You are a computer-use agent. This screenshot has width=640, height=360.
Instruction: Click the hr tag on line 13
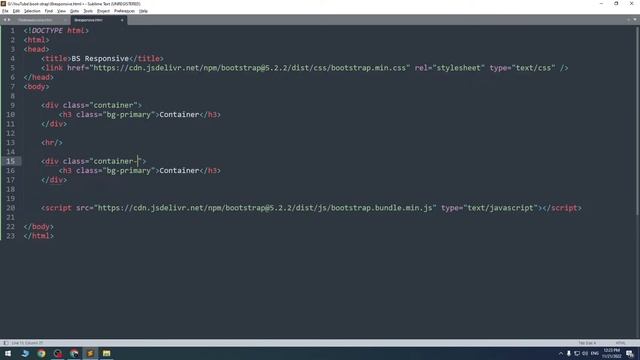[x=52, y=143]
